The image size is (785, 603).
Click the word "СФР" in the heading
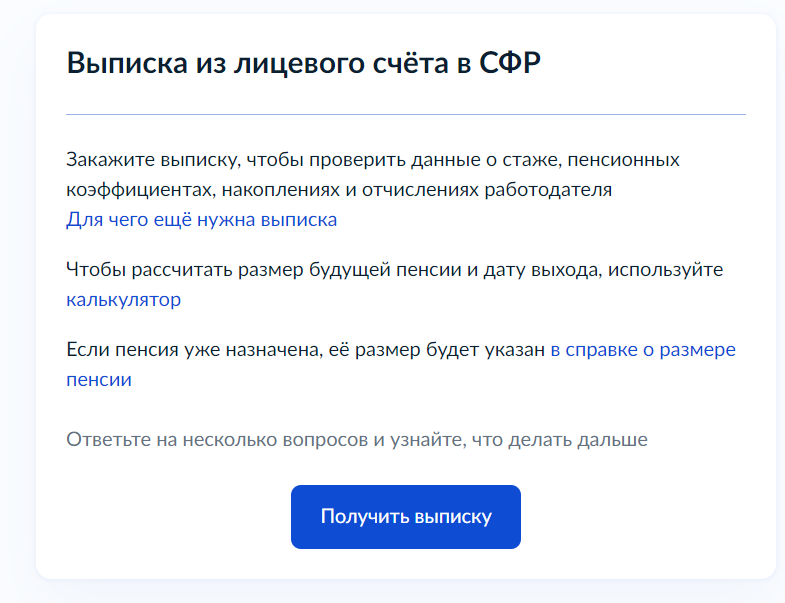[x=510, y=63]
